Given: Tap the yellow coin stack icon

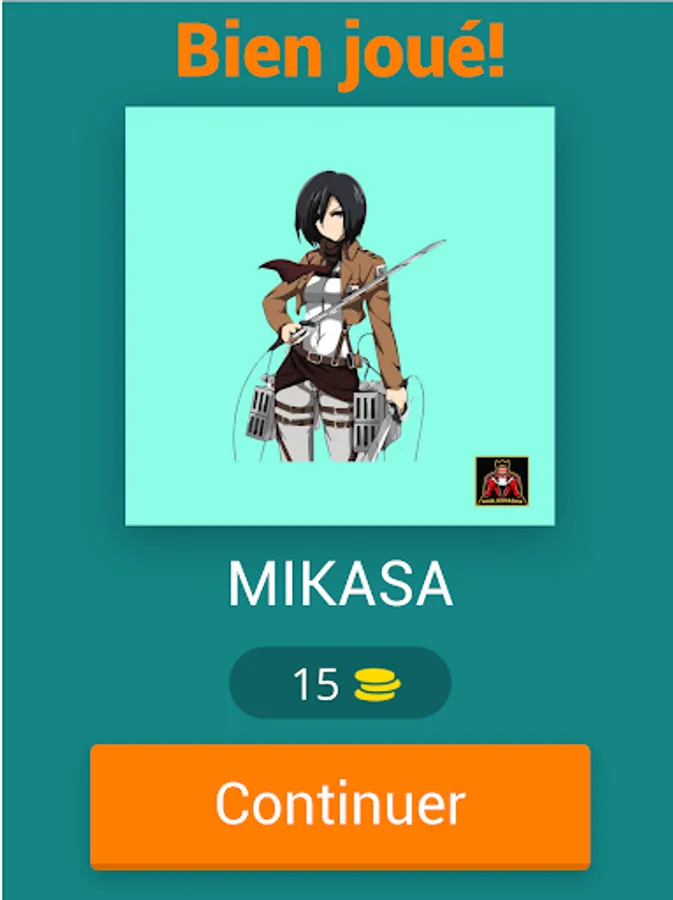Looking at the screenshot, I should (377, 685).
